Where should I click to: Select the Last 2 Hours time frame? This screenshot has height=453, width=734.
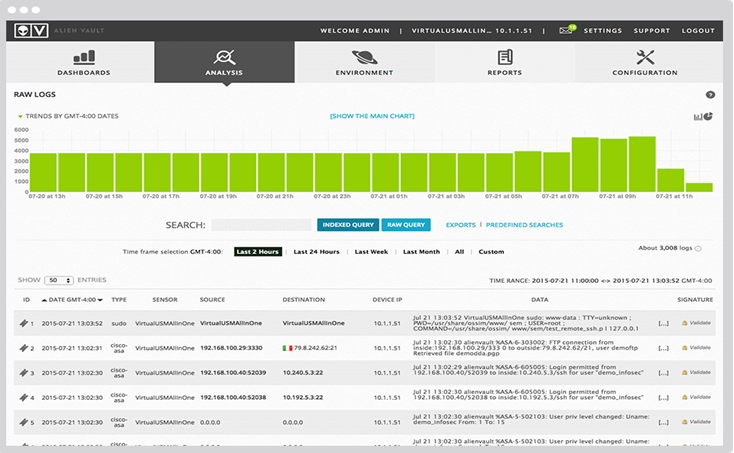pos(257,252)
